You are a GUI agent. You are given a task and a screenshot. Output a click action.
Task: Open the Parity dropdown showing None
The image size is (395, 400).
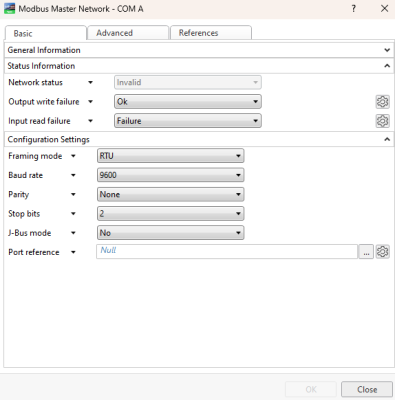click(x=170, y=194)
